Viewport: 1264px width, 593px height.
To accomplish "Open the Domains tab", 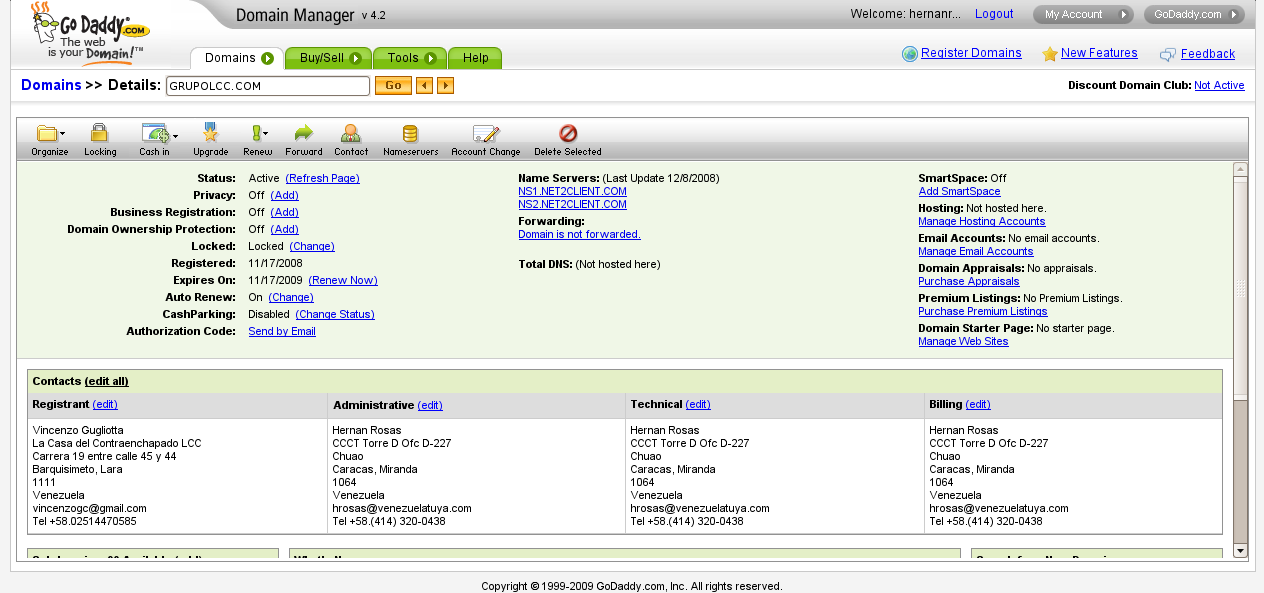I will pos(237,58).
